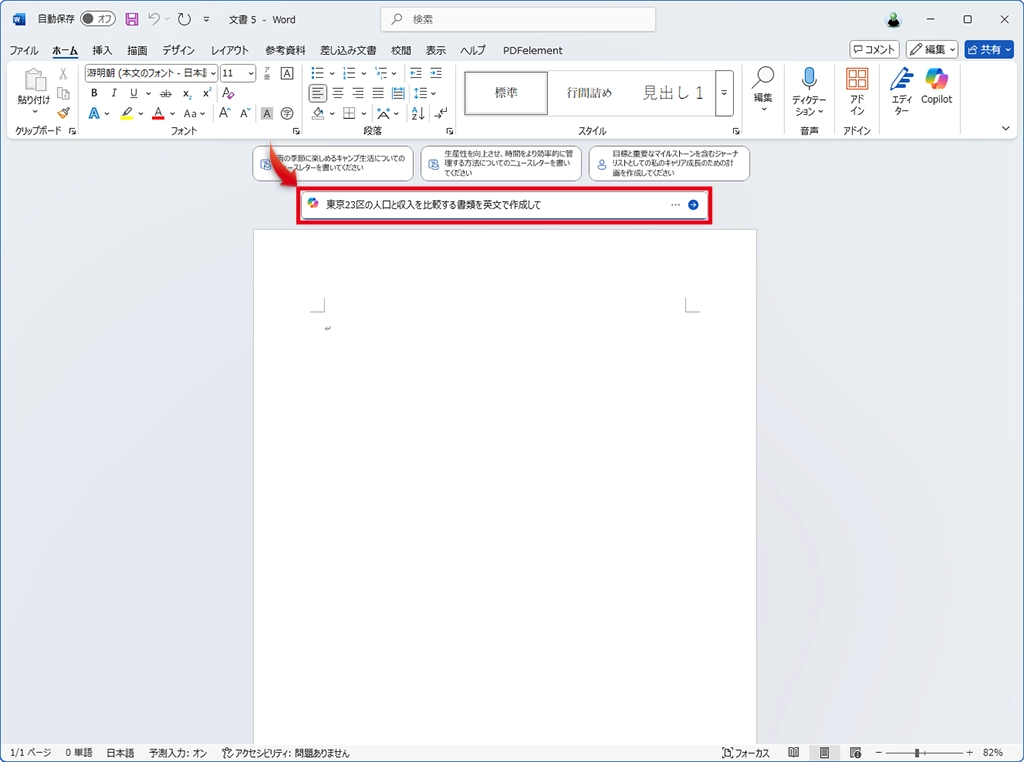The height and width of the screenshot is (762, 1024).
Task: Toggle bold formatting
Action: [94, 93]
